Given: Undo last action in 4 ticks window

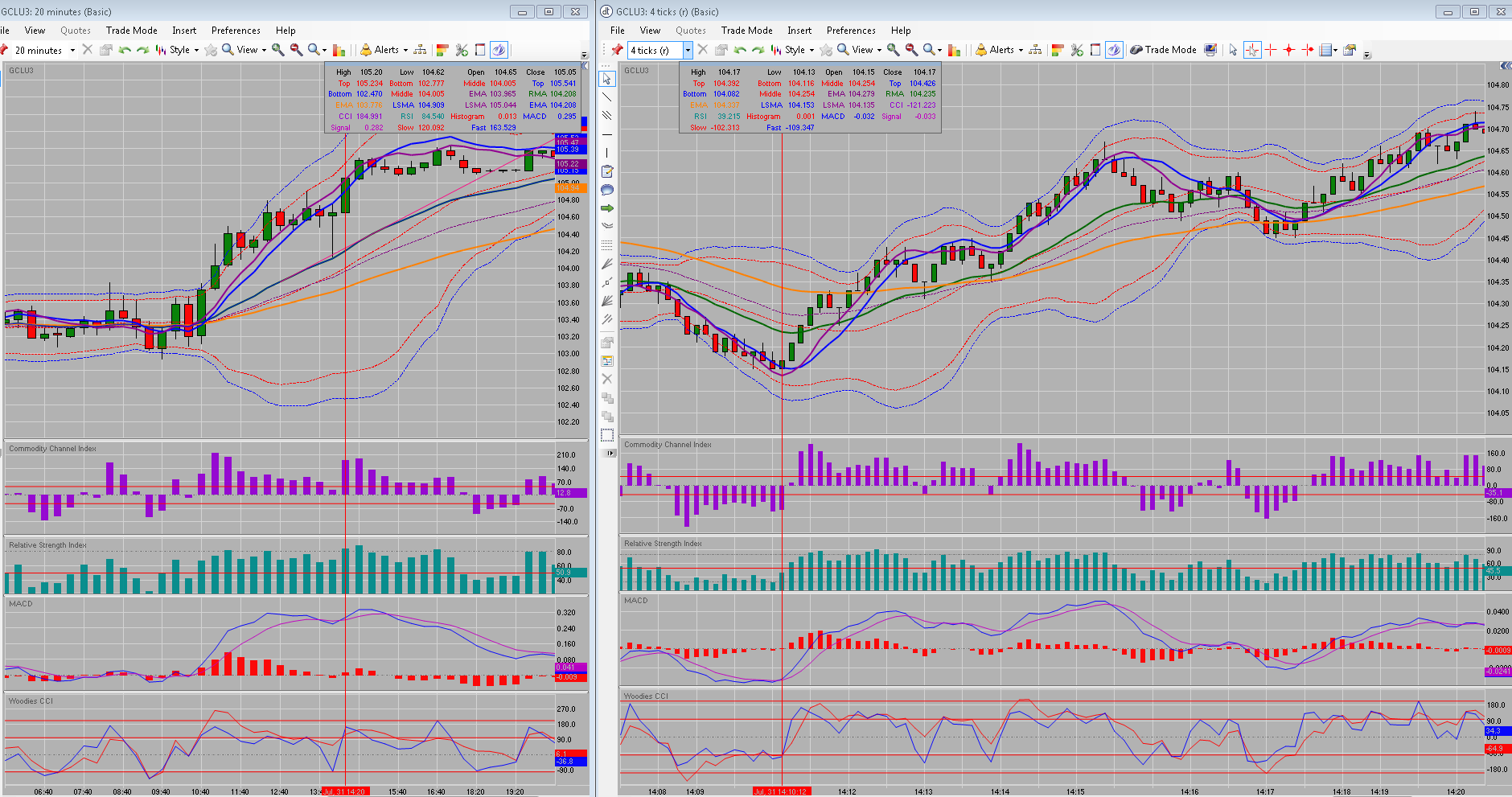Looking at the screenshot, I should click(740, 50).
